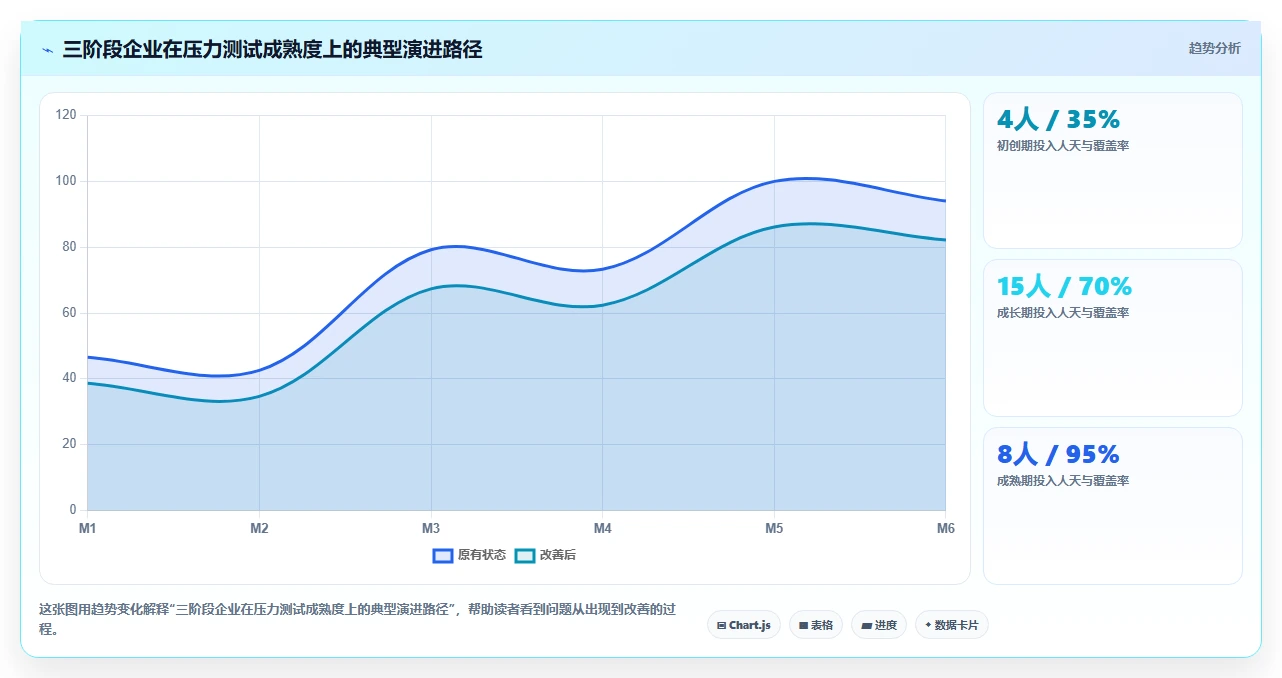Click the 原有状态 legend color box
Screen dimensions: 1282x678
(x=443, y=555)
